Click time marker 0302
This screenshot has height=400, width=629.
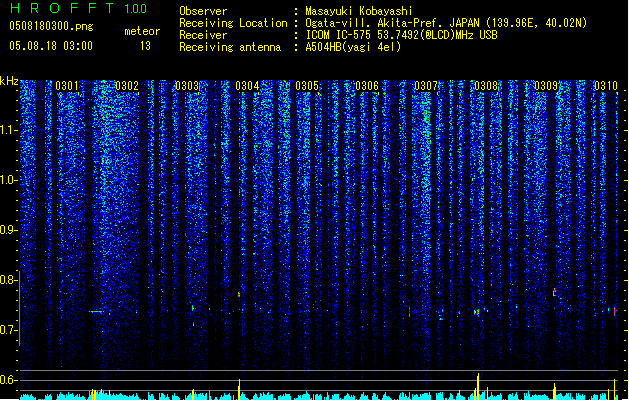pos(127,86)
